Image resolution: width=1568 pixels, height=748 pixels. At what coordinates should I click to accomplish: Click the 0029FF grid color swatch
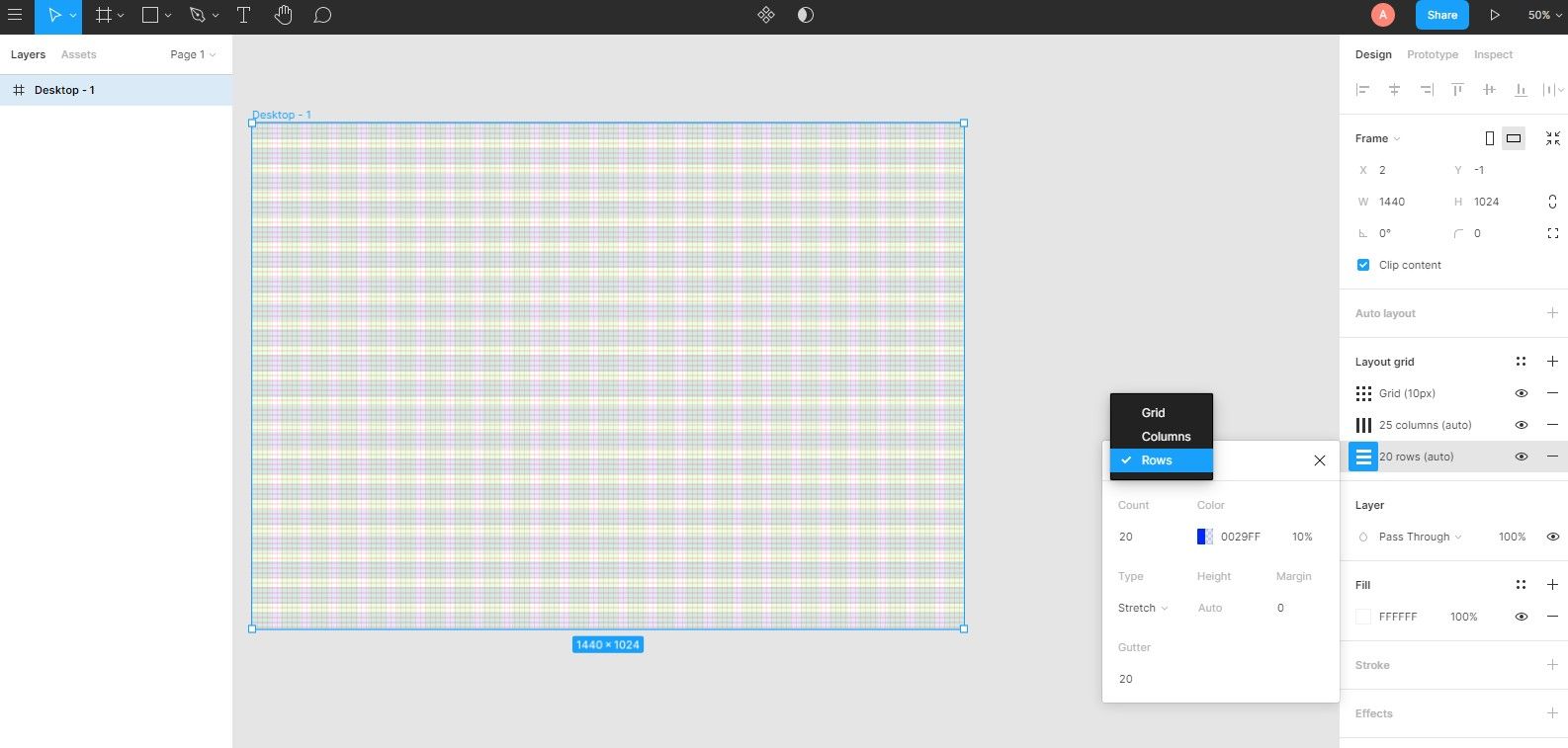click(1205, 537)
